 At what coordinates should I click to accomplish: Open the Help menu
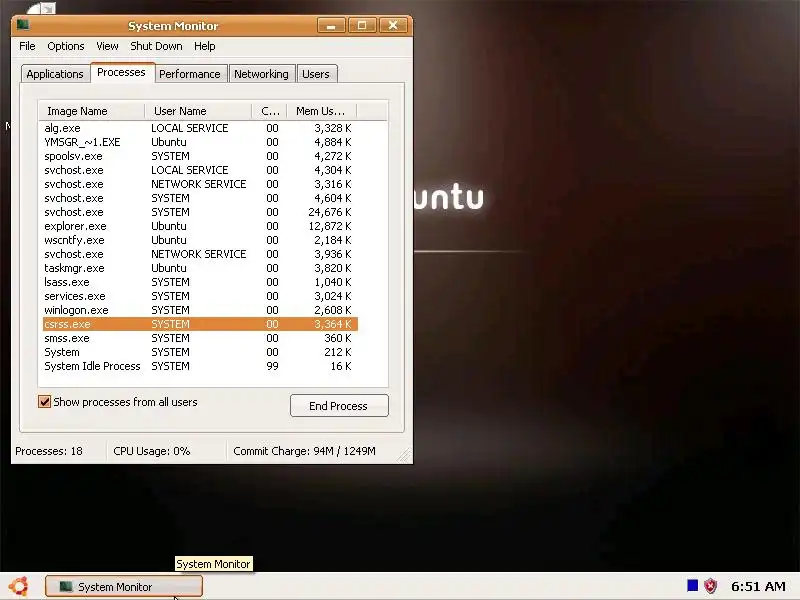(205, 46)
